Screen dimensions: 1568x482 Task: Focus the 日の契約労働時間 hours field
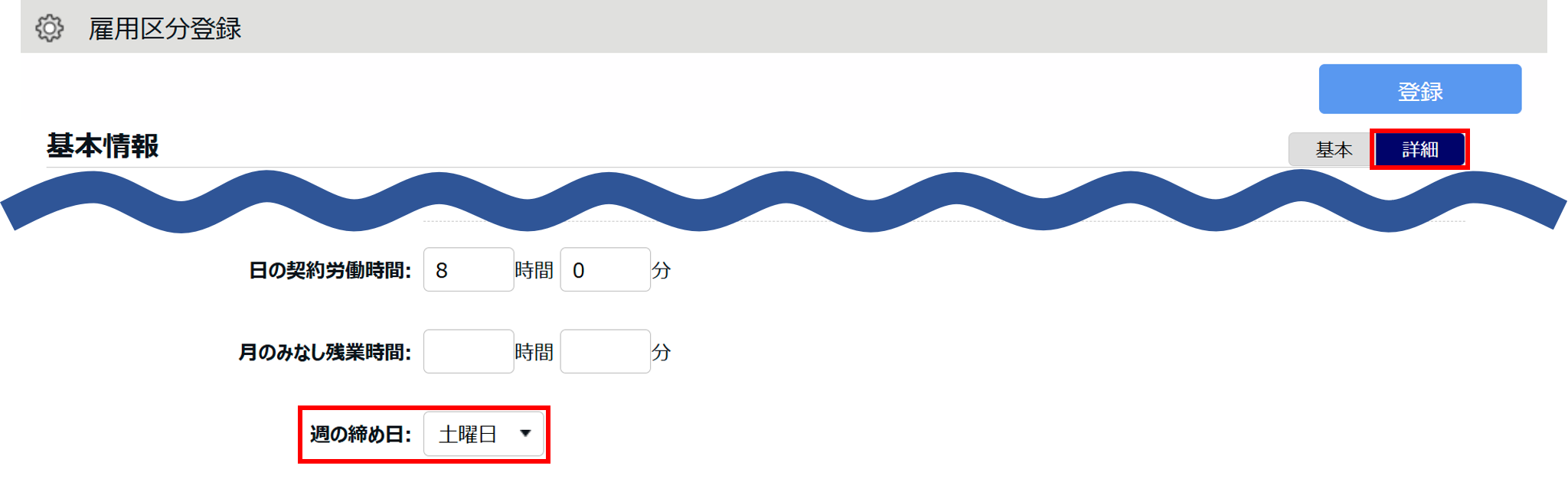coord(468,270)
